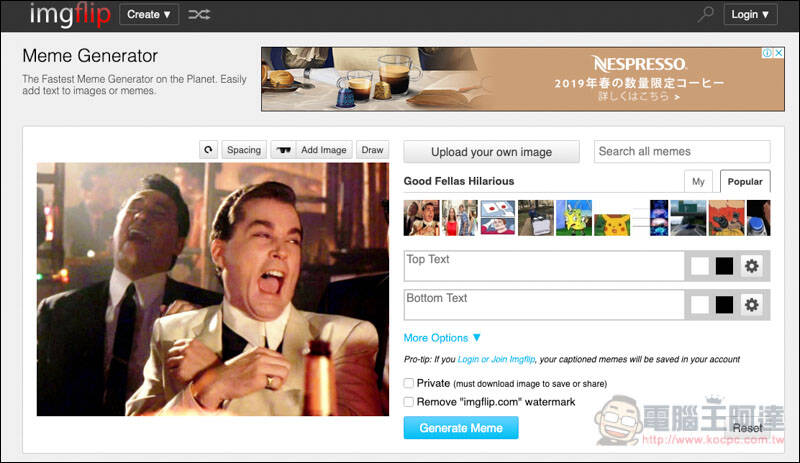Click the shuffle random meme icon
This screenshot has width=800, height=463.
(x=199, y=14)
